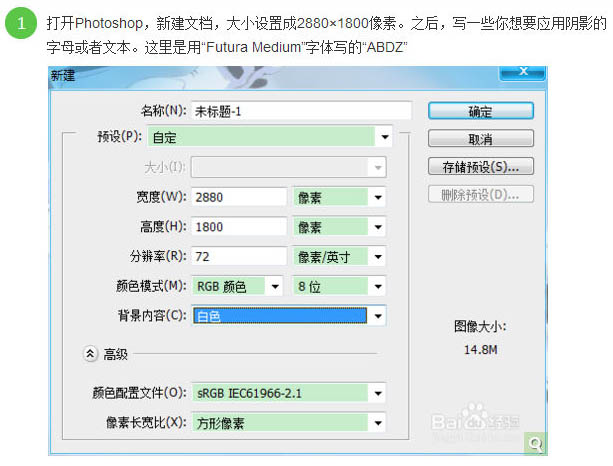Click the magnifier zoom icon on image
613x466 pixels.
536,444
